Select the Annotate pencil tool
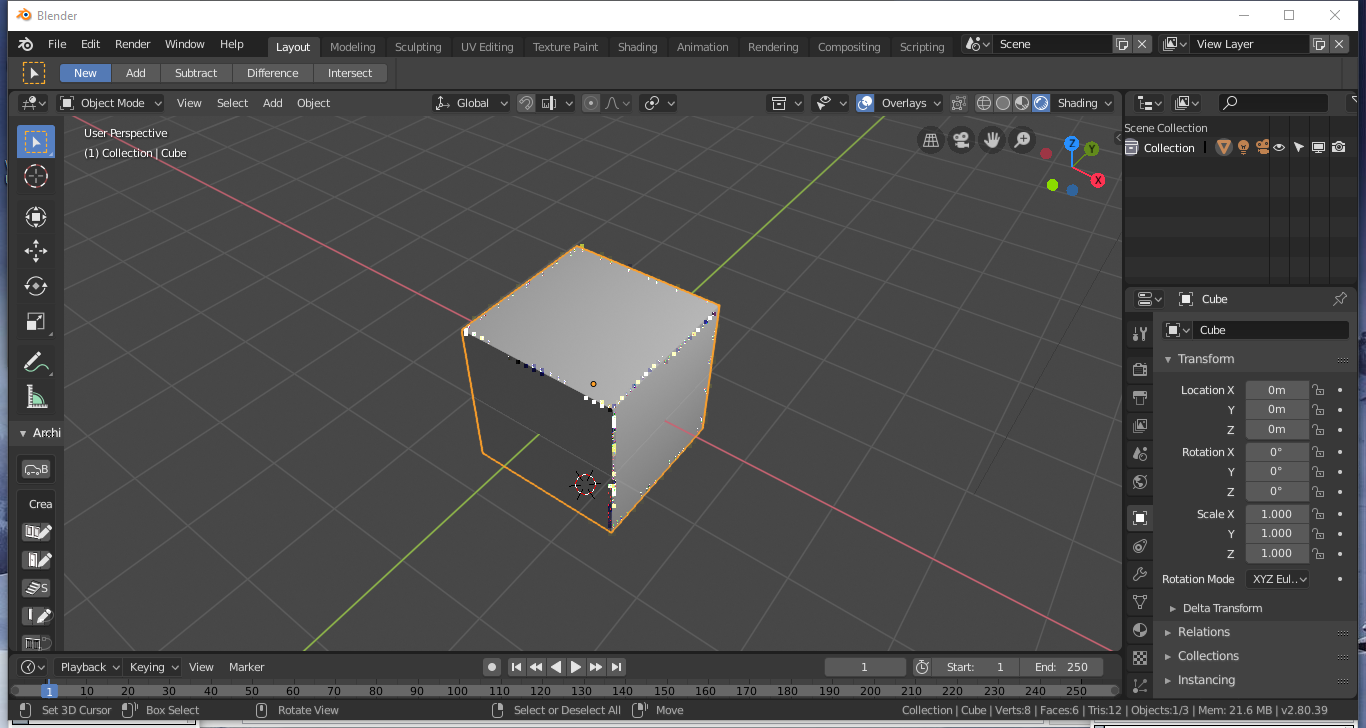This screenshot has height=728, width=1366. [36, 361]
